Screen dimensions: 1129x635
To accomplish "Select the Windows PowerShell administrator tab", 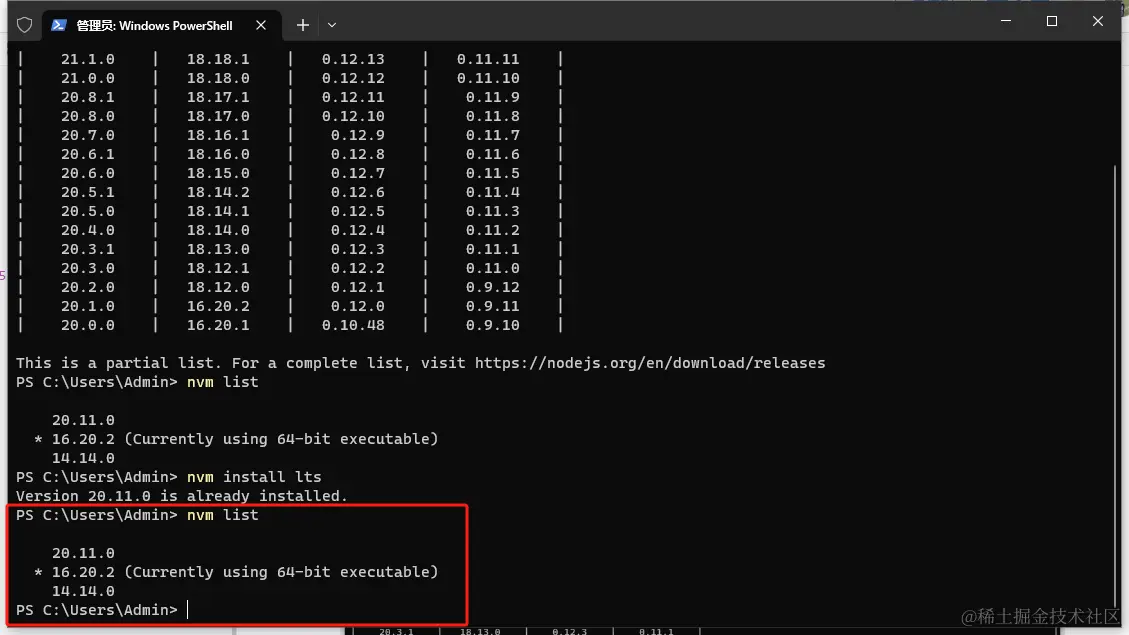I will 162,25.
